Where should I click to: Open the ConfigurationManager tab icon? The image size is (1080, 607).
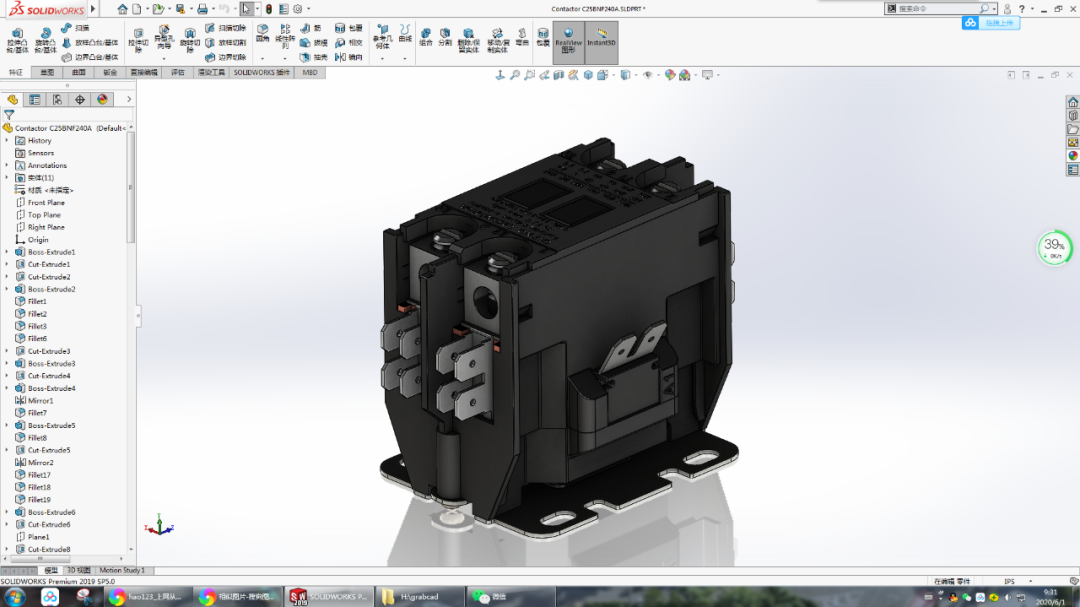[x=57, y=100]
